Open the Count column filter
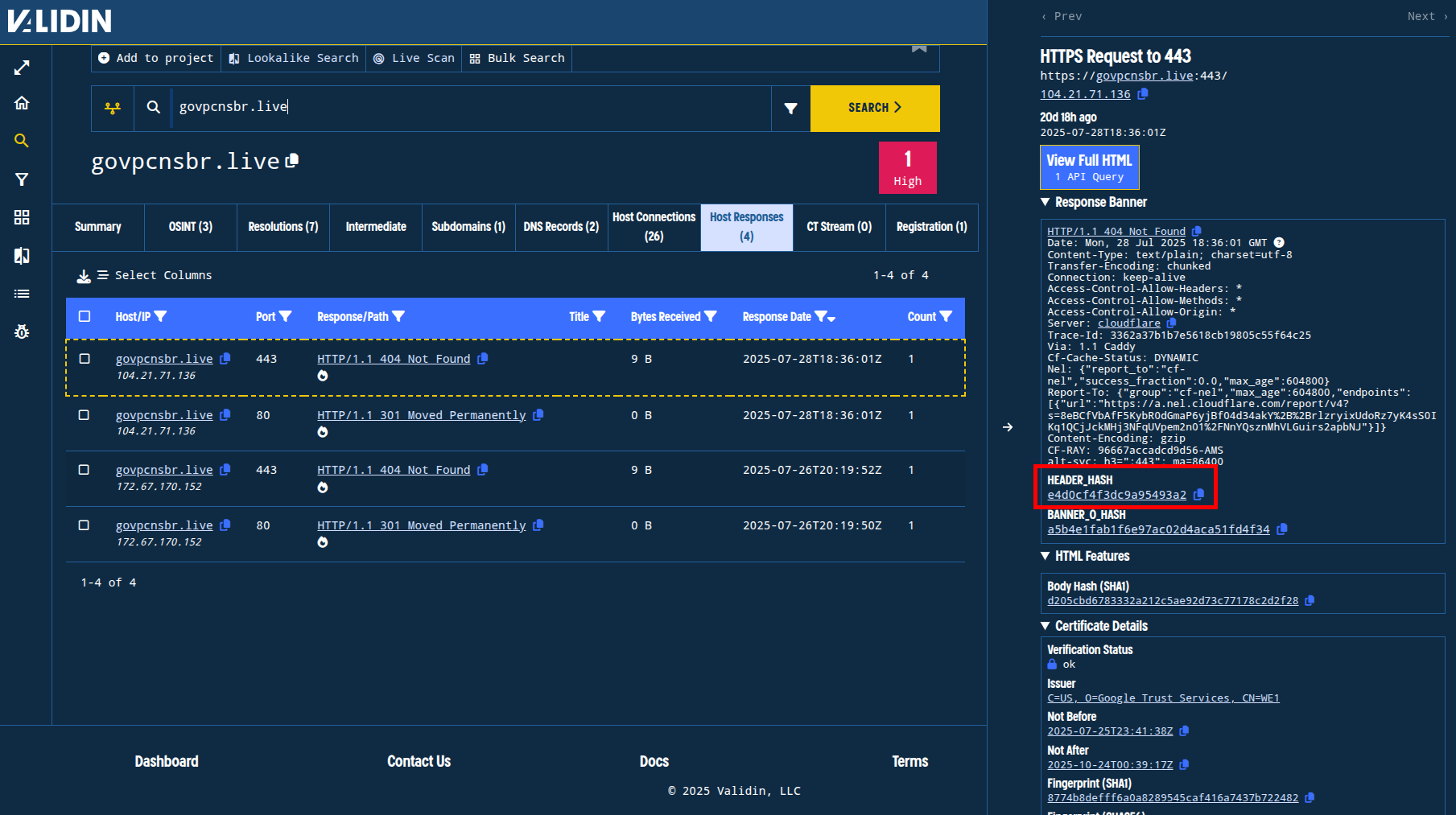The image size is (1456, 815). tap(946, 317)
